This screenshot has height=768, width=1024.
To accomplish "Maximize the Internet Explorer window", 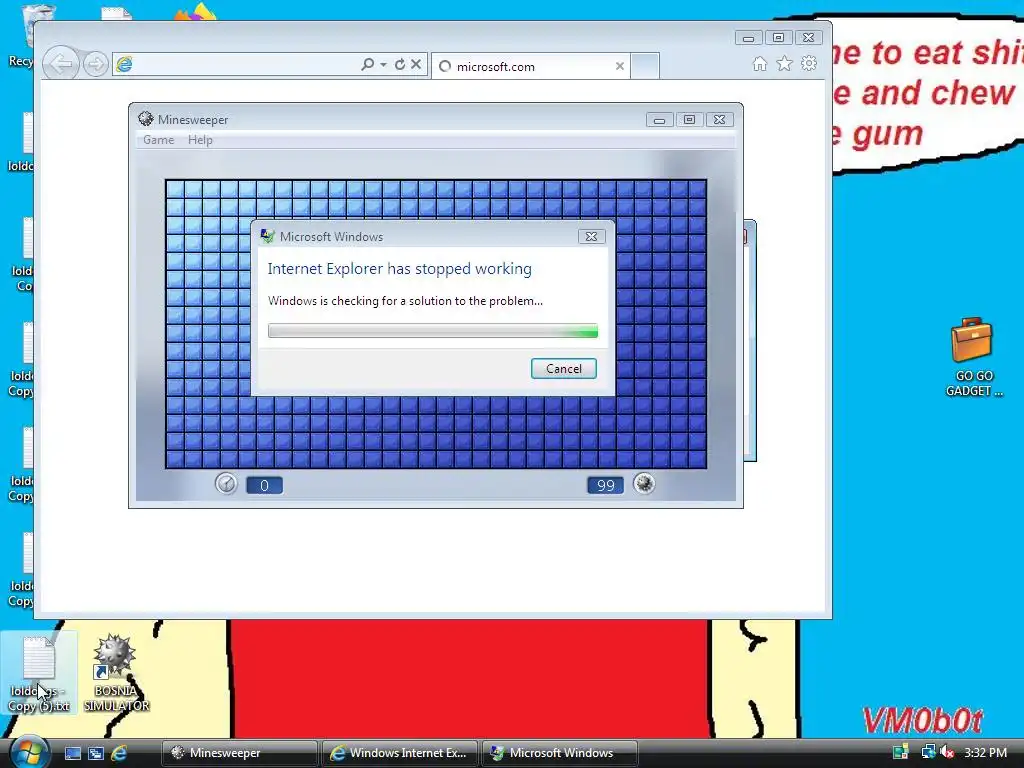I will pos(778,38).
